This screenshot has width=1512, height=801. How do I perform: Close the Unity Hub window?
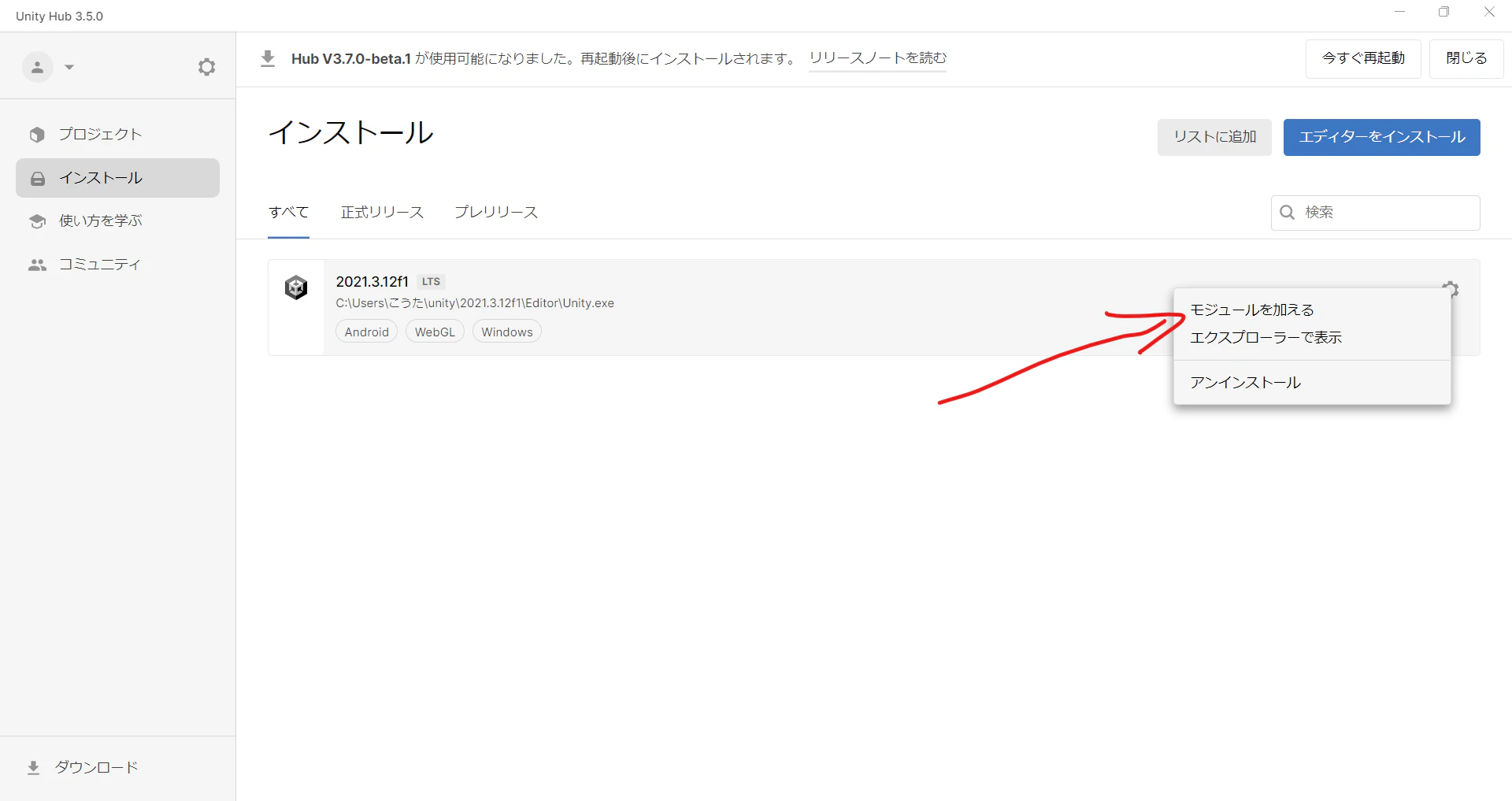[1489, 12]
